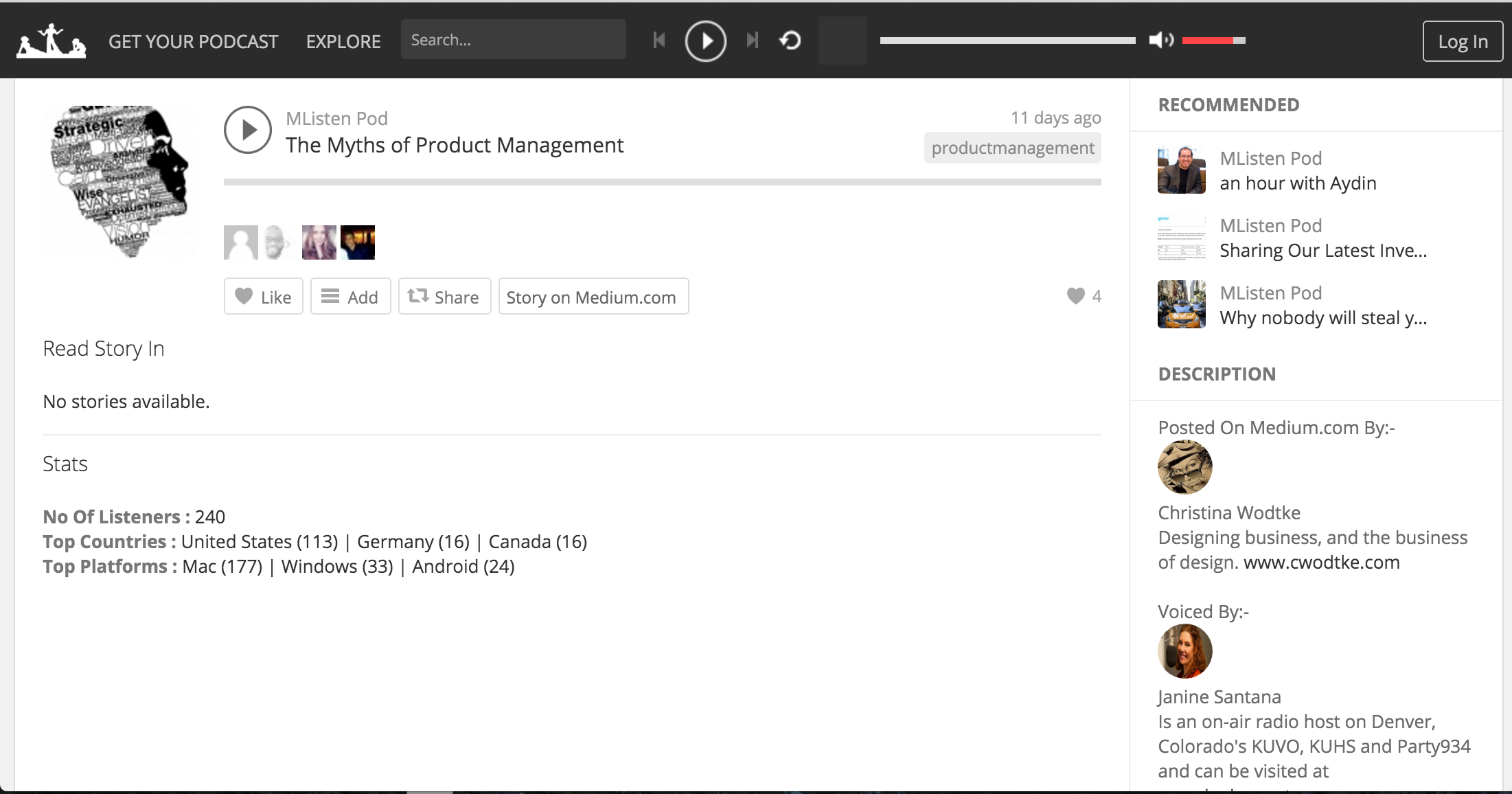
Task: Seek on episode progress bar
Action: click(x=662, y=182)
